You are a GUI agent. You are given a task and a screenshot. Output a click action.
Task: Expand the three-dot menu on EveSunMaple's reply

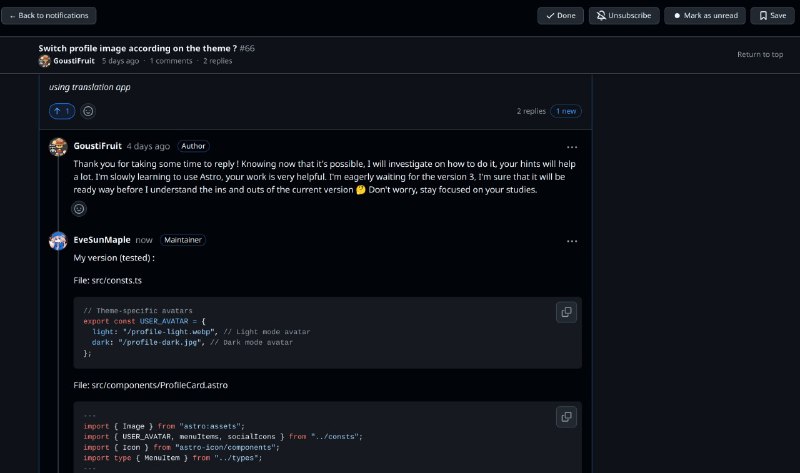[572, 241]
